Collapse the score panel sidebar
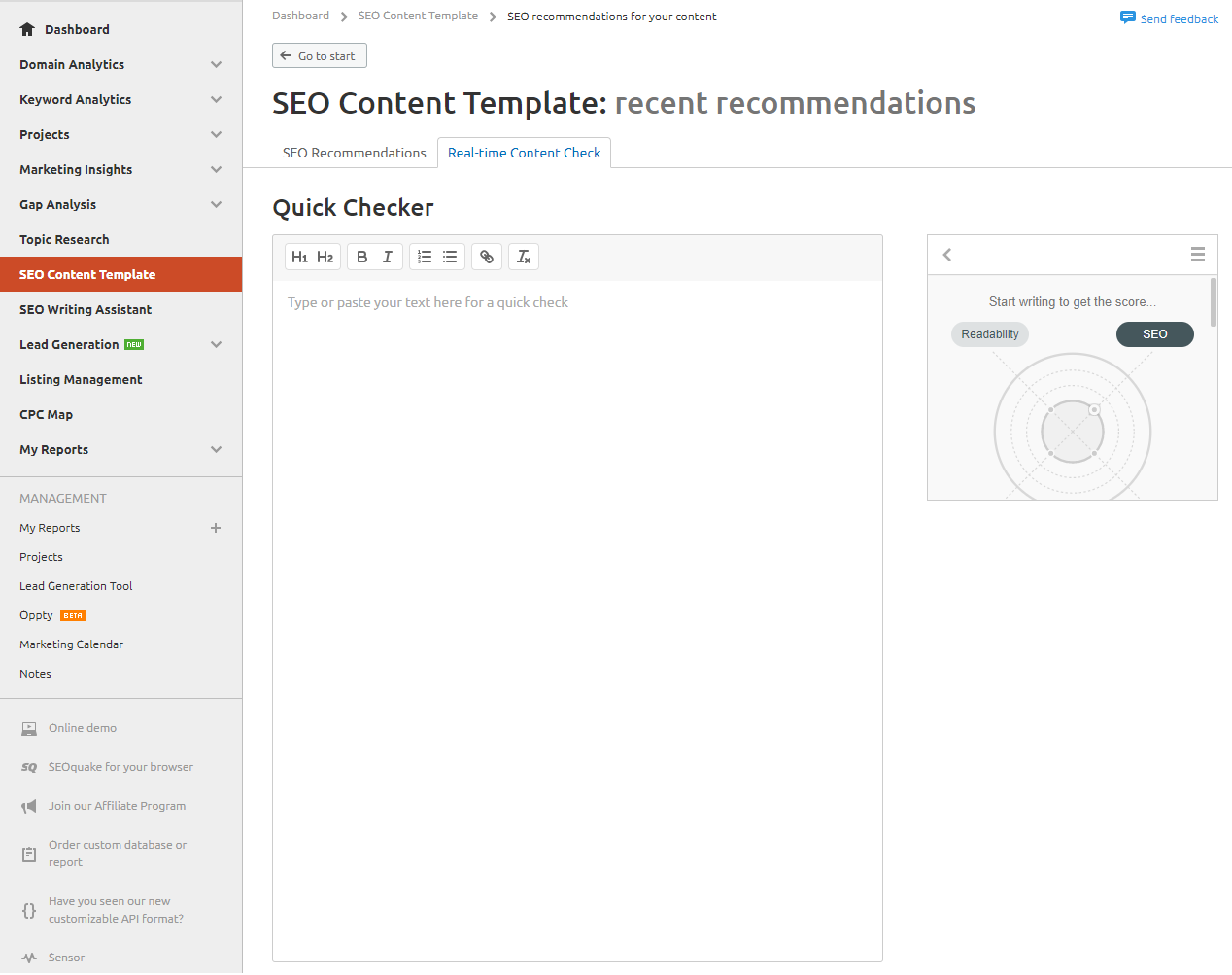1232x975 pixels. 946,254
